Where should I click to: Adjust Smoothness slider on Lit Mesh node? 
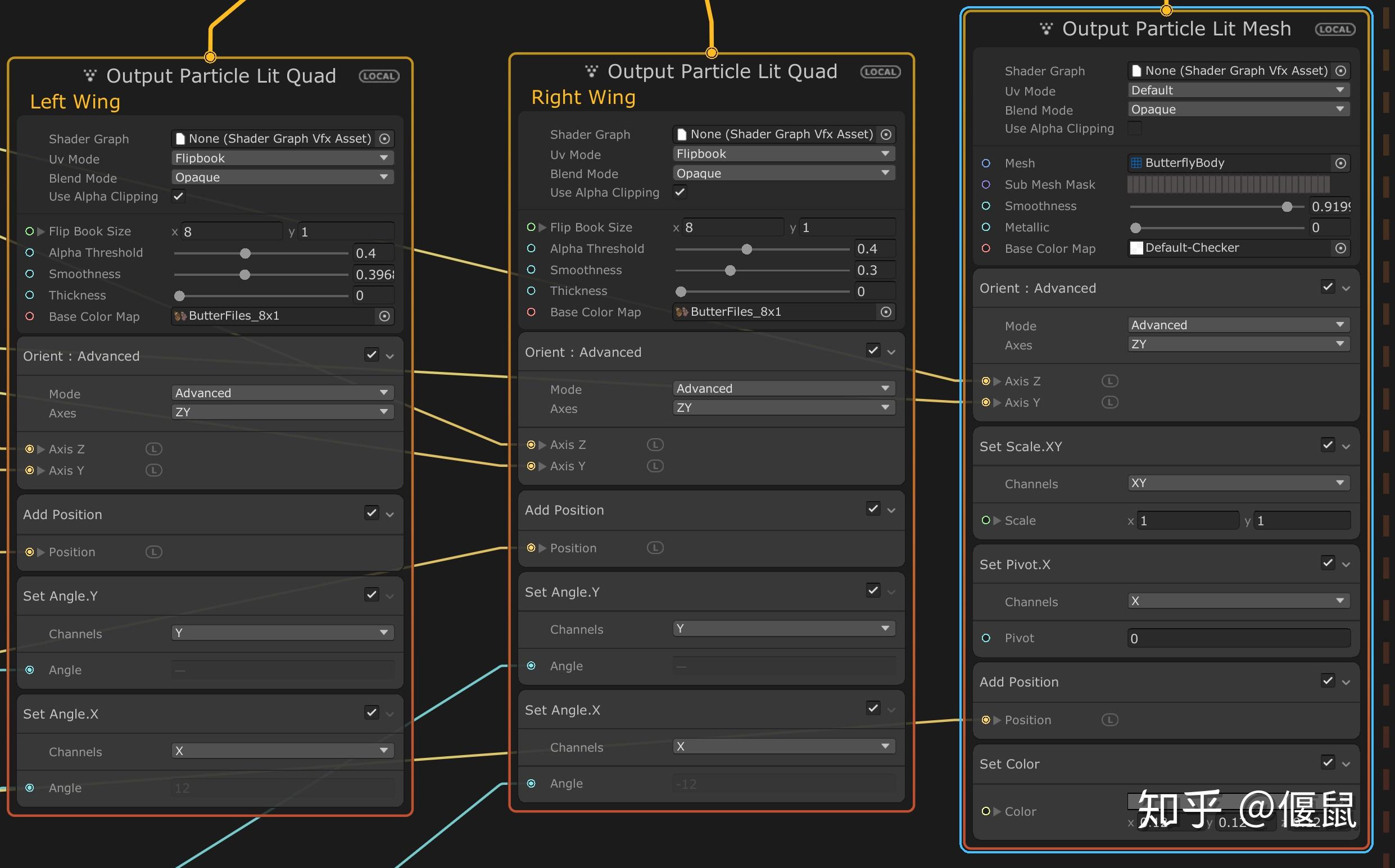[1287, 207]
